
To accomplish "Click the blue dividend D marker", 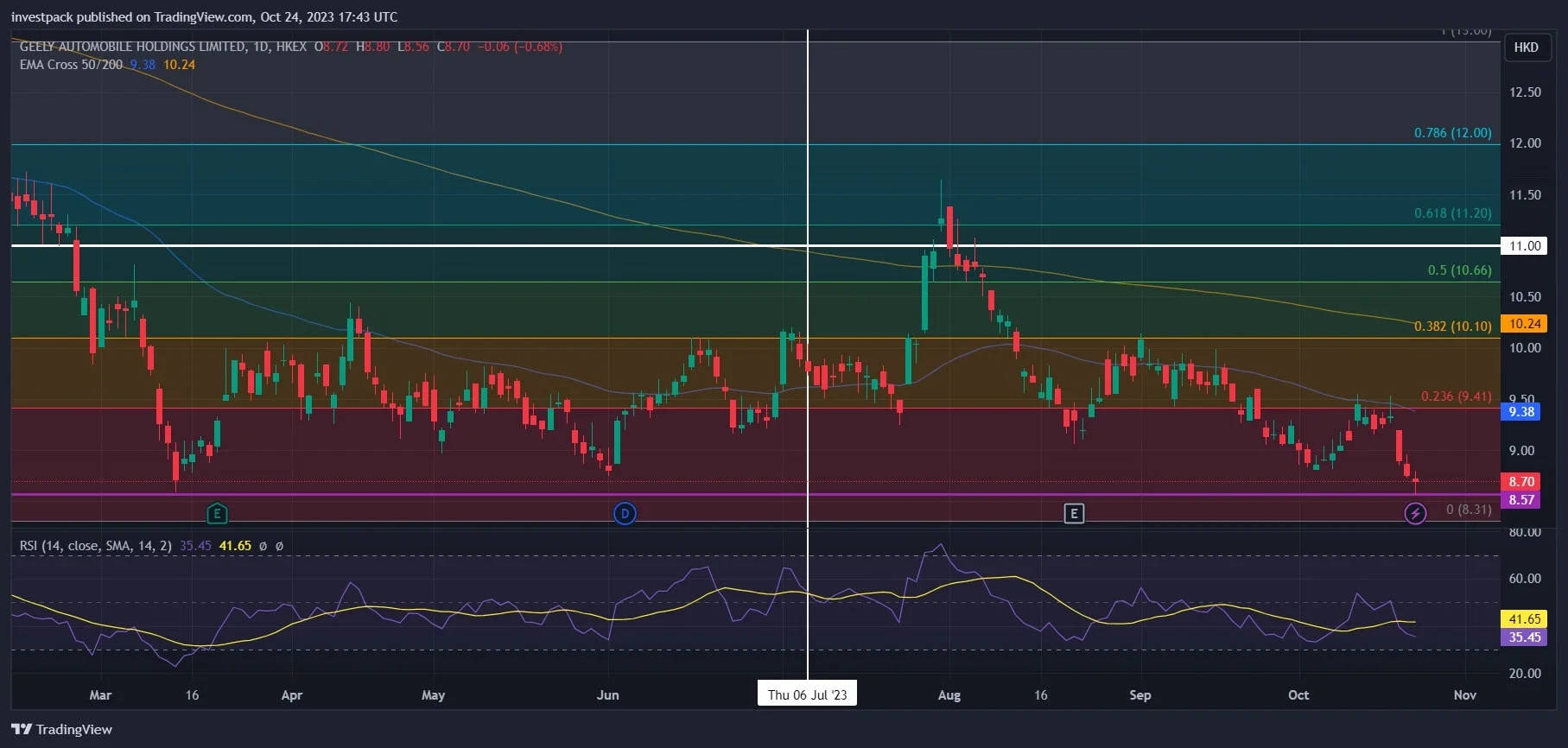I will pyautogui.click(x=625, y=514).
